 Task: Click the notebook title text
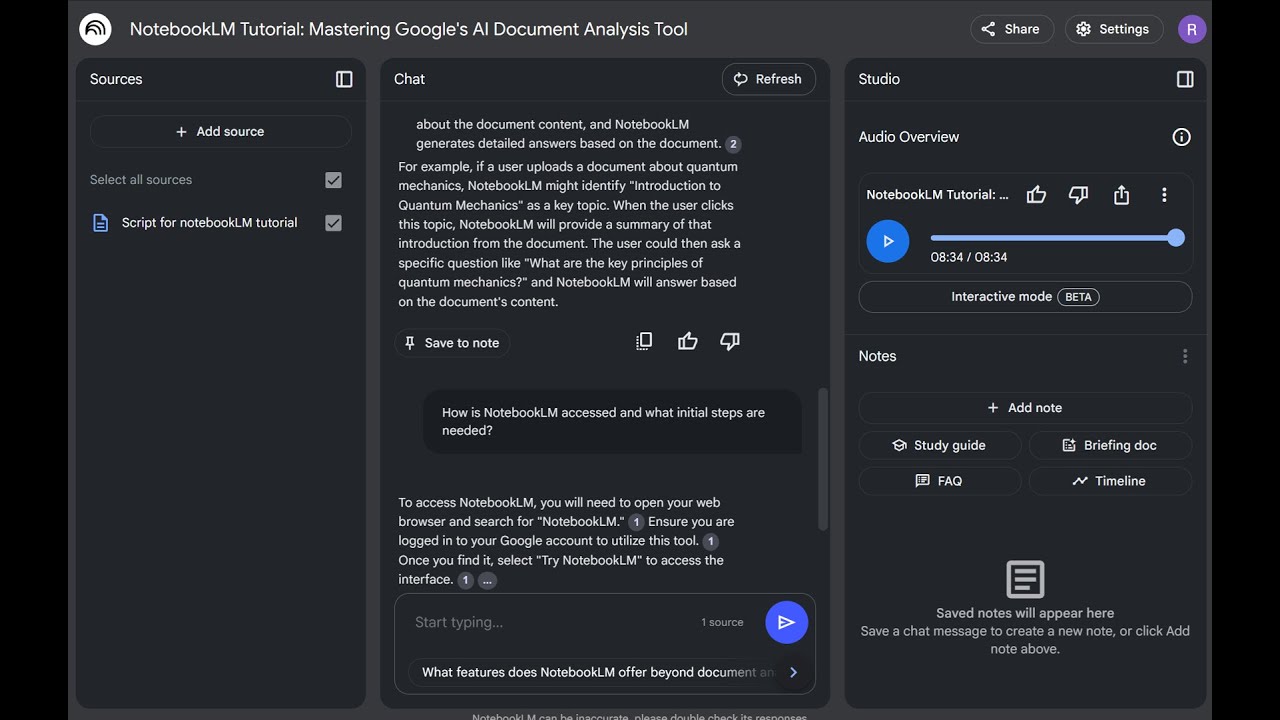409,29
